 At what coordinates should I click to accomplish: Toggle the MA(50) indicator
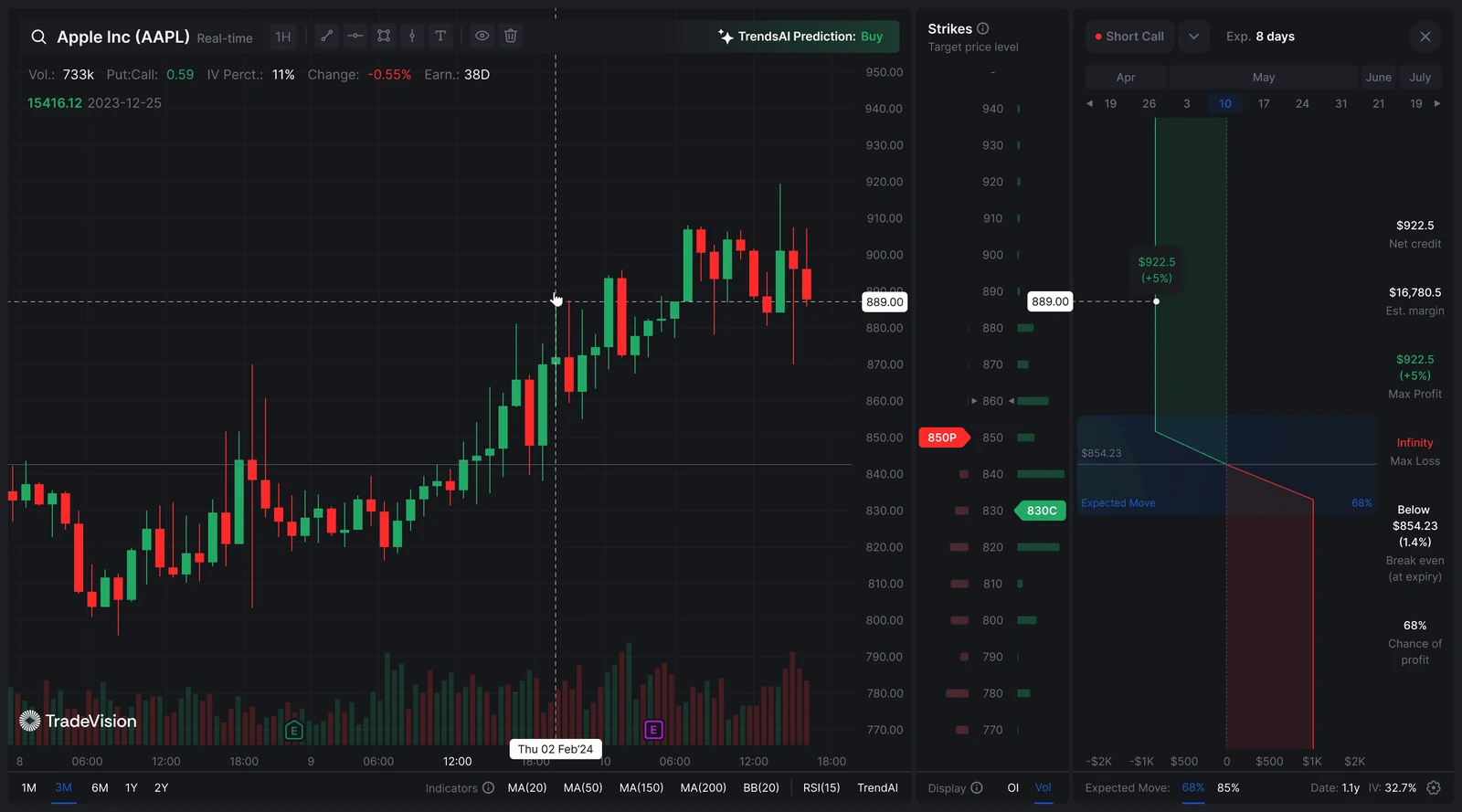pos(583,787)
